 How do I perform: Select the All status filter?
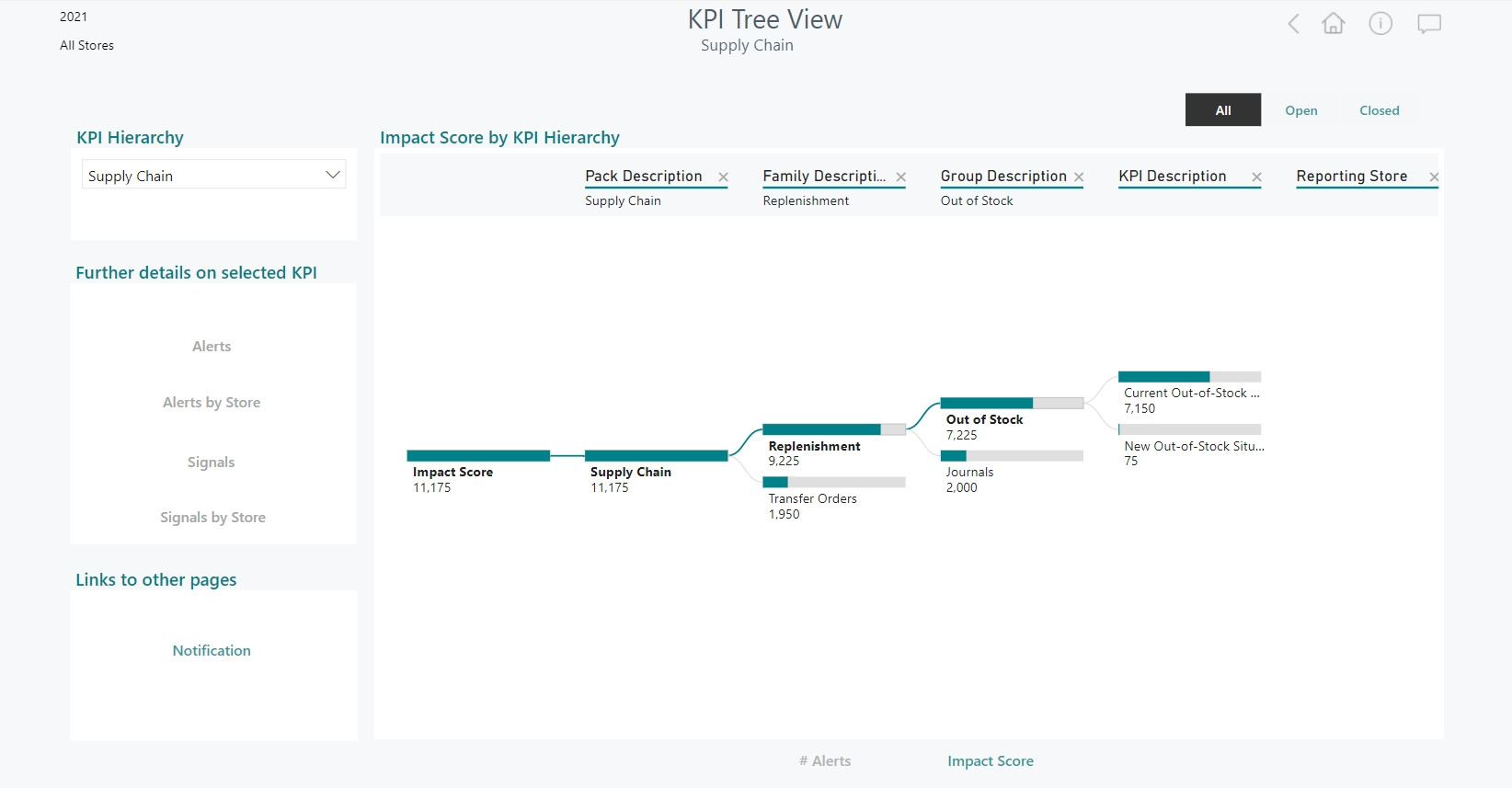[1222, 110]
